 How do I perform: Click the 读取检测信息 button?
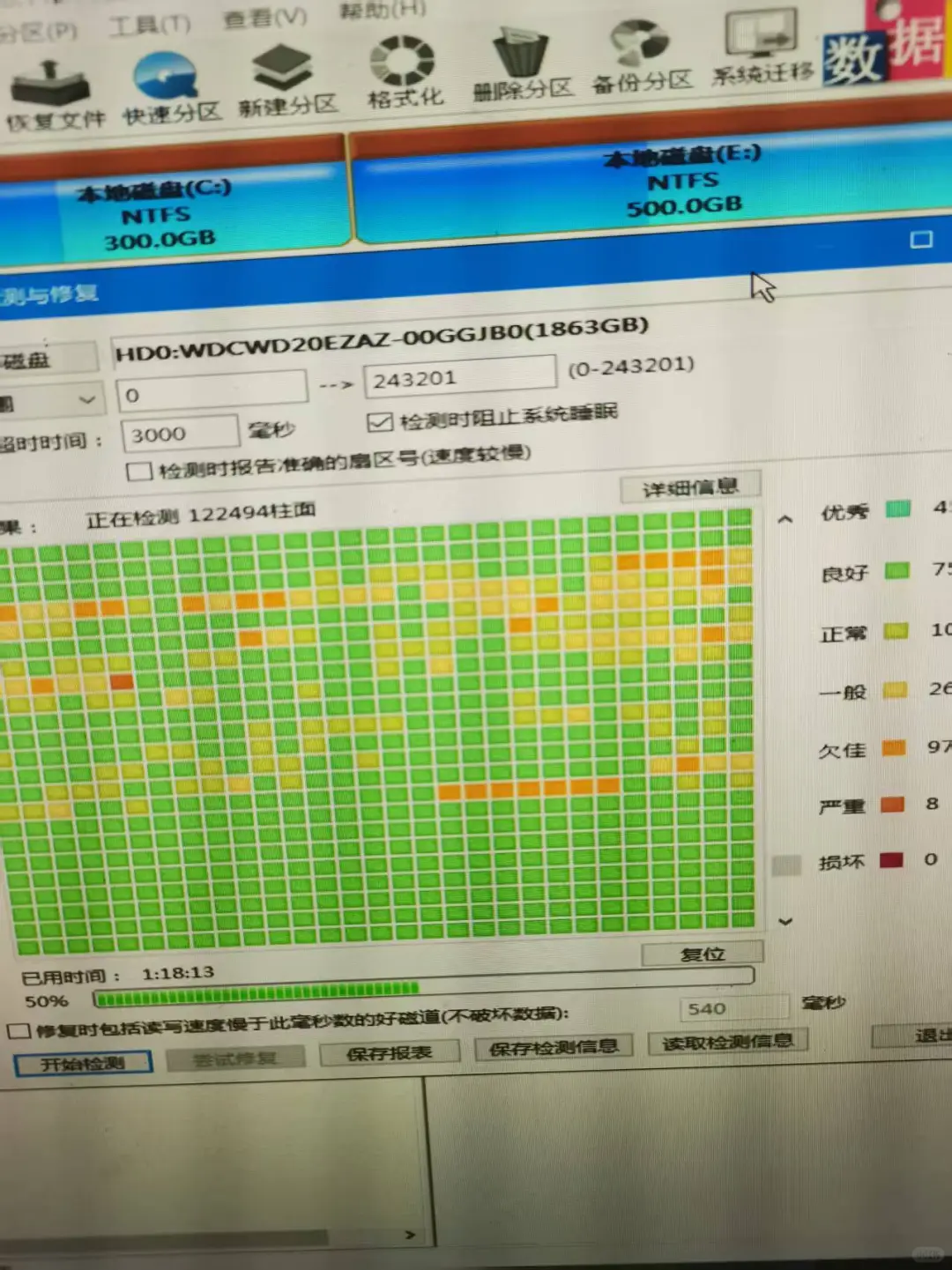(728, 1043)
